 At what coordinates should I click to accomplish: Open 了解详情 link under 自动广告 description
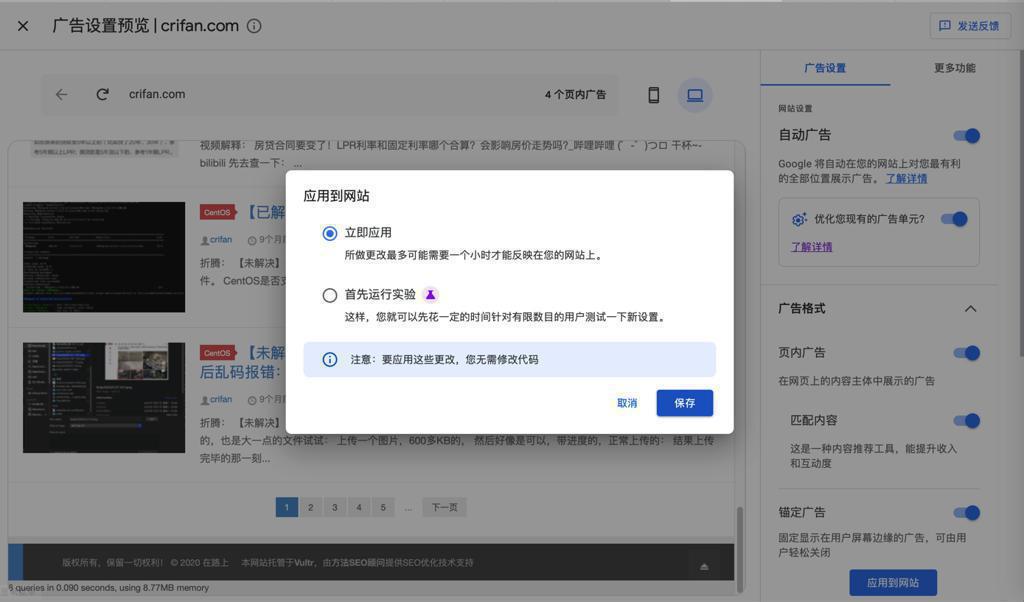coord(906,178)
